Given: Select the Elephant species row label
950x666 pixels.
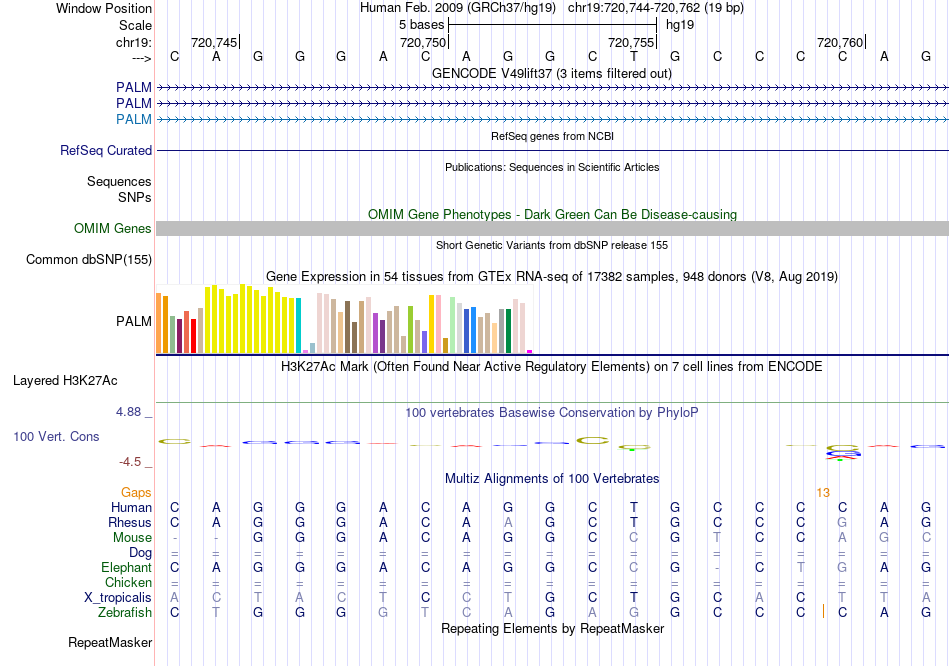Looking at the screenshot, I should [x=127, y=567].
